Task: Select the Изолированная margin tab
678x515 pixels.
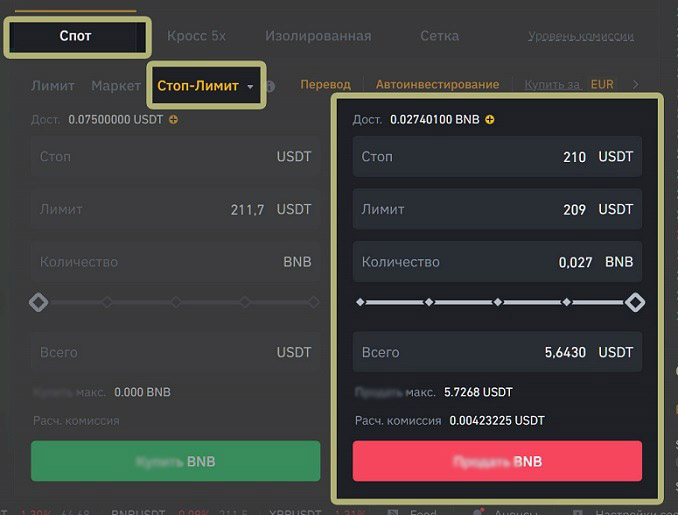Action: click(318, 36)
